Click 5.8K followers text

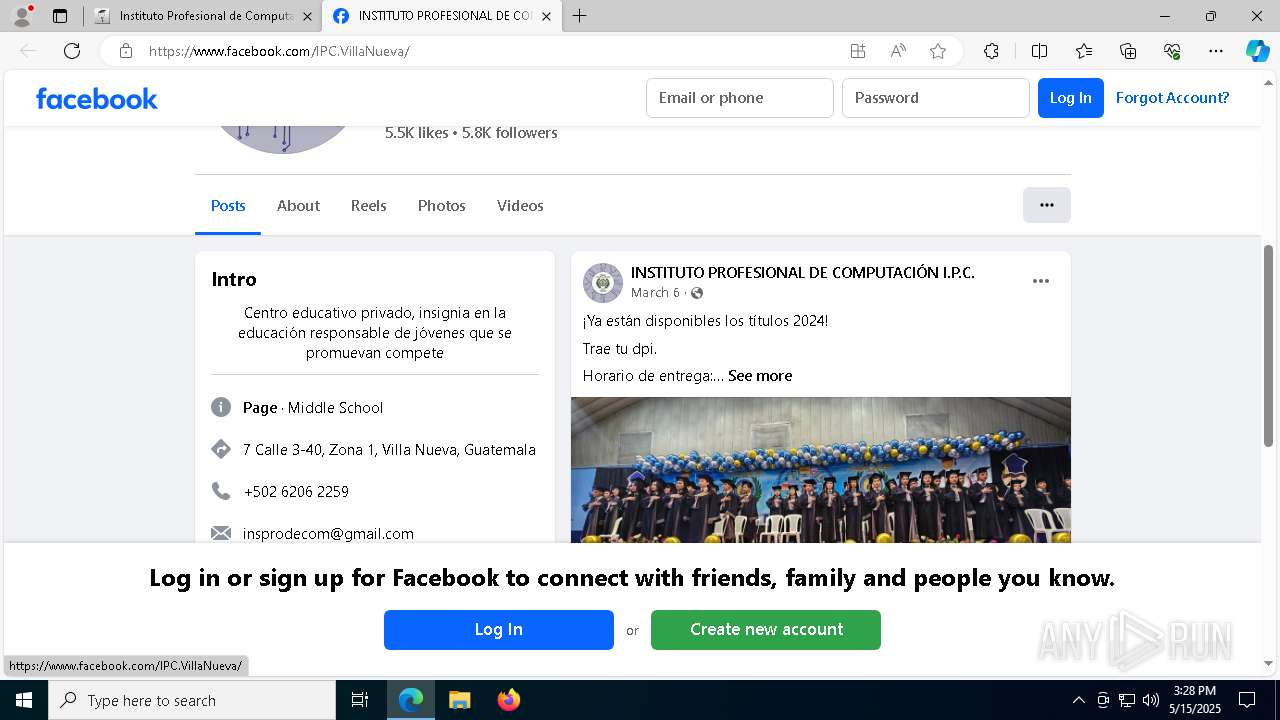(x=510, y=133)
